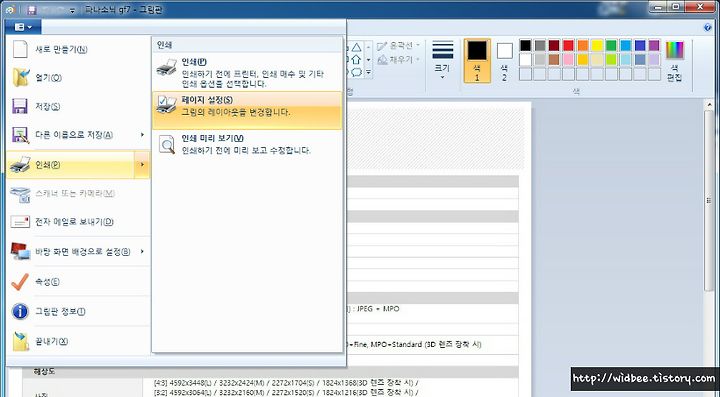Open the 크기 line size dropdown
Image resolution: width=720 pixels, height=397 pixels.
tap(443, 60)
